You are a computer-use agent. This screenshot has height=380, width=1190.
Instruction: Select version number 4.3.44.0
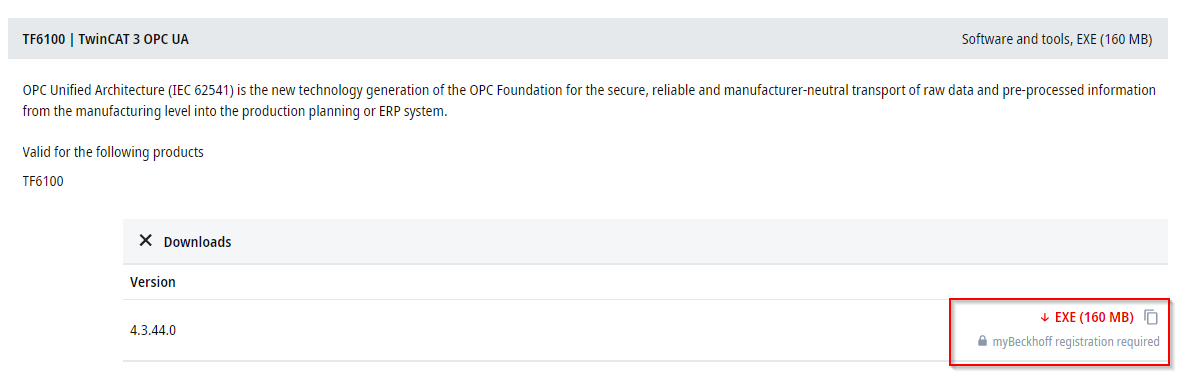click(153, 331)
